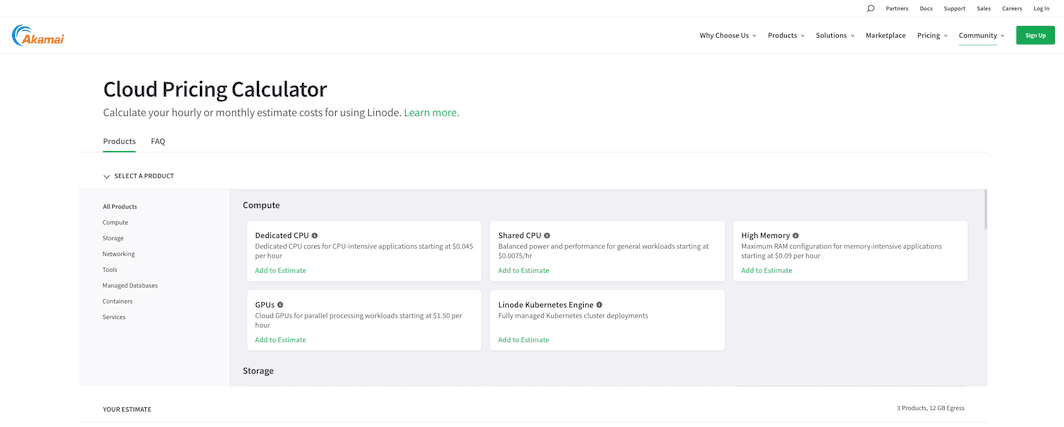Add Dedicated CPU to estimate
Image resolution: width=1064 pixels, height=427 pixels.
pyautogui.click(x=280, y=270)
